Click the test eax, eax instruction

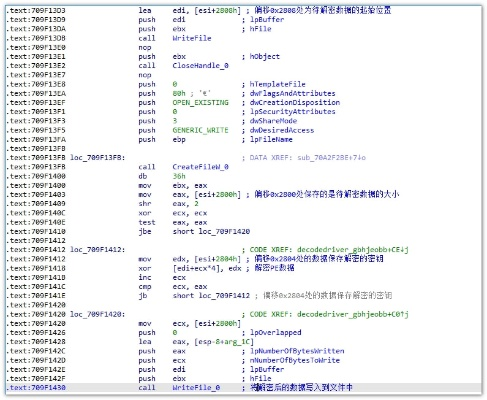pos(173,222)
